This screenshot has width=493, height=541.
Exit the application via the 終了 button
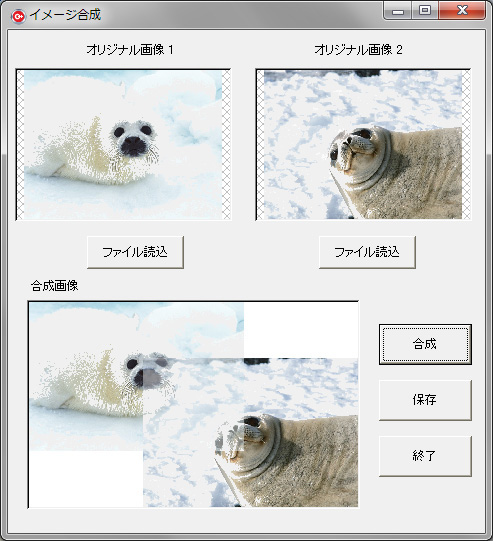point(425,456)
